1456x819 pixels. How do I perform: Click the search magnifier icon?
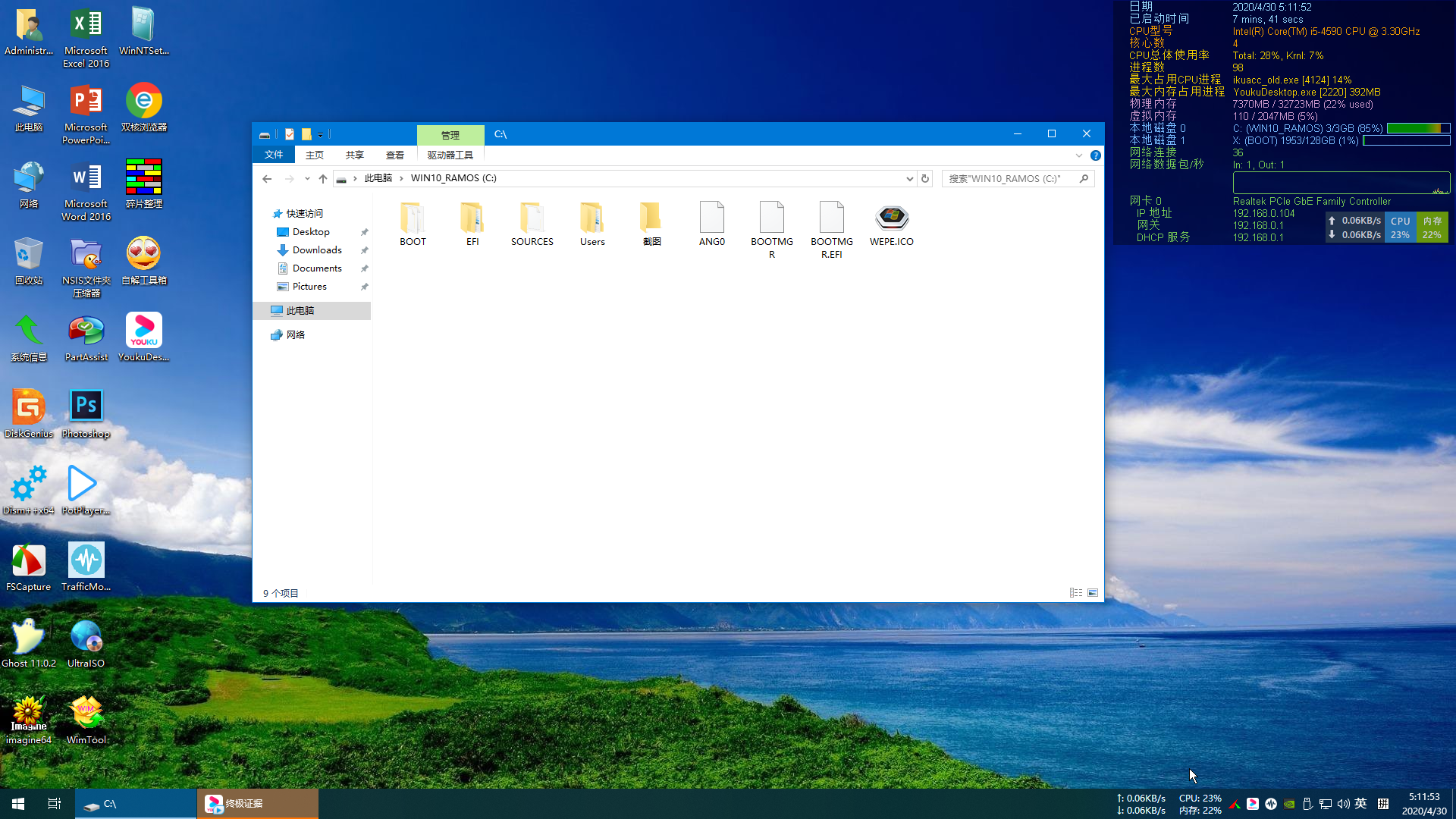[x=1084, y=178]
